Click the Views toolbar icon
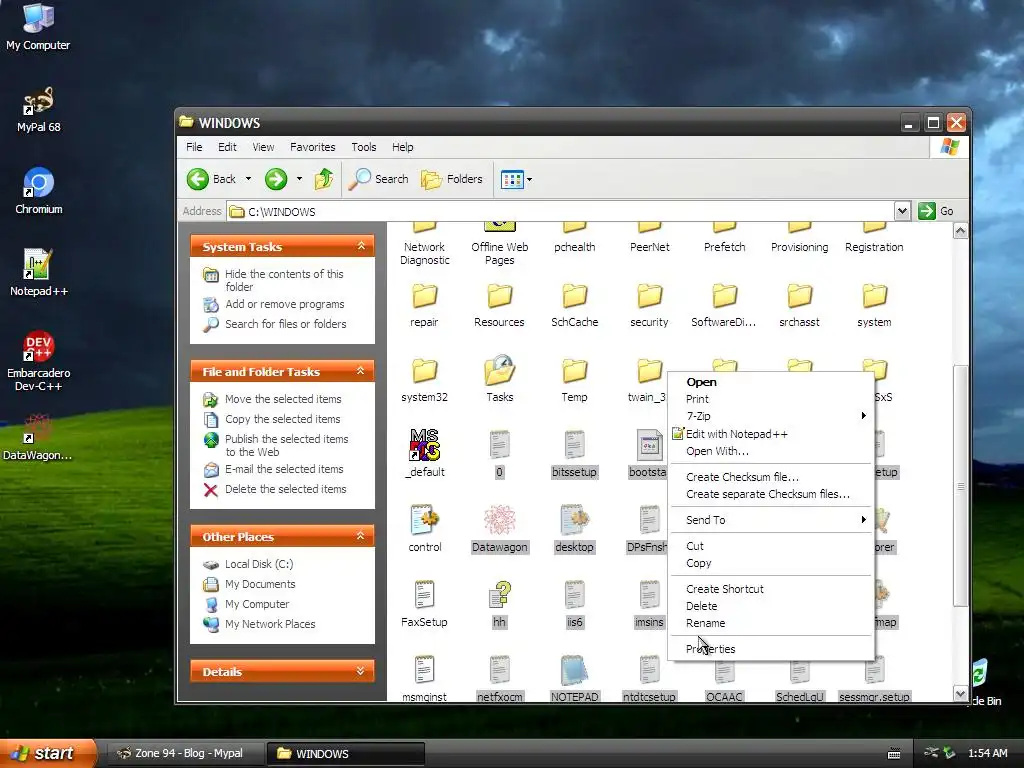The height and width of the screenshot is (768, 1024). point(511,179)
